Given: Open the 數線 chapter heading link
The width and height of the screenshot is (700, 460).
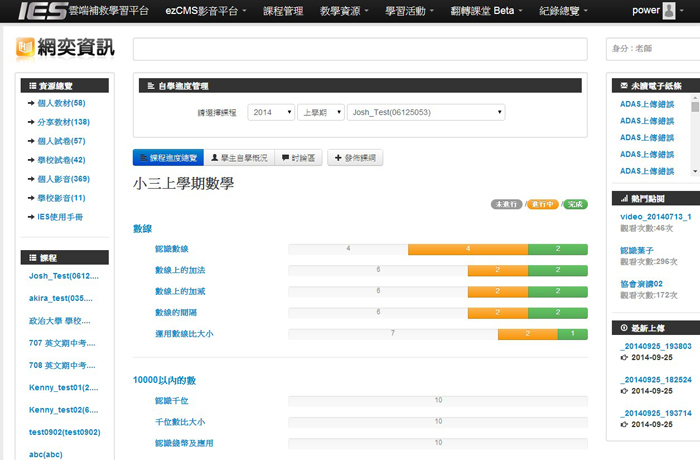Looking at the screenshot, I should coord(142,229).
